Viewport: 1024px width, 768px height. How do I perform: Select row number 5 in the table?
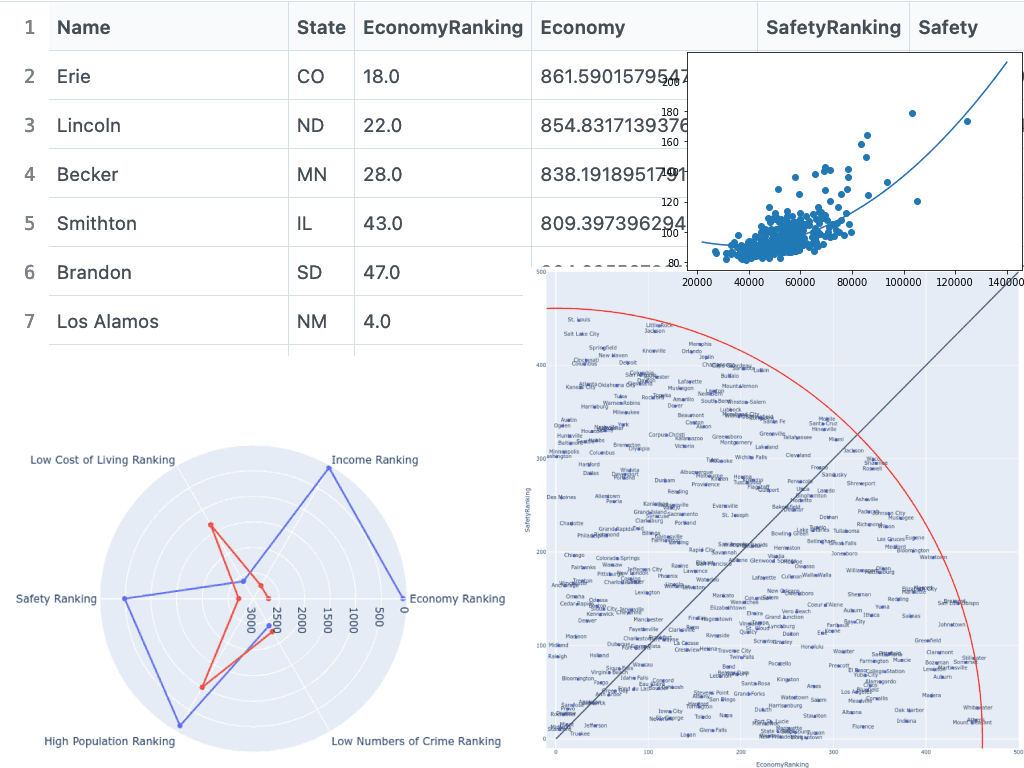pos(30,223)
